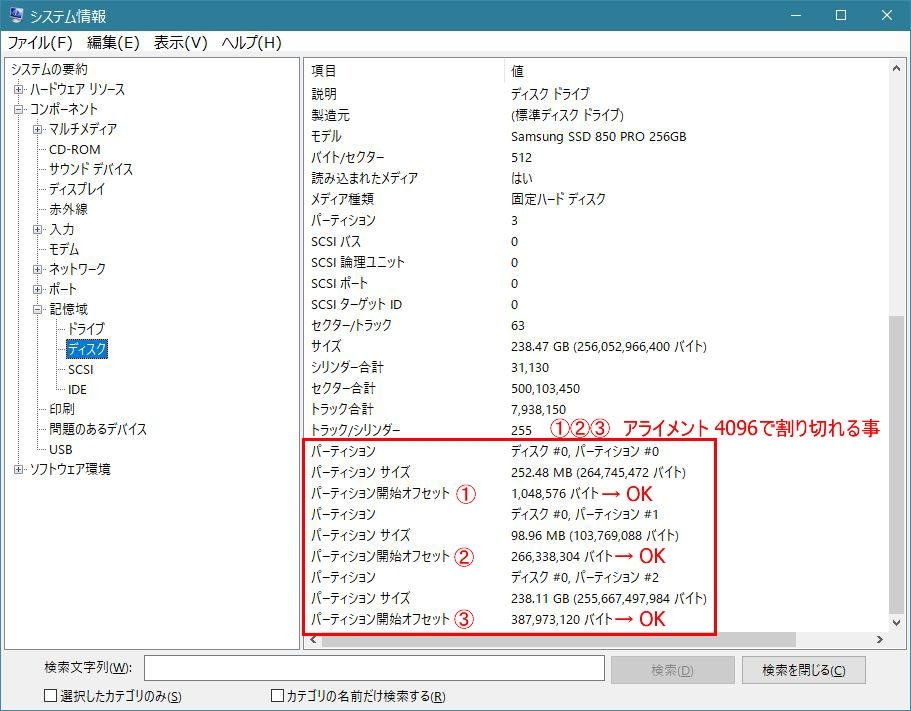Viewport: 911px width, 711px height.
Task: Select the トラック合計 value 7,938,150
Action: [x=538, y=409]
